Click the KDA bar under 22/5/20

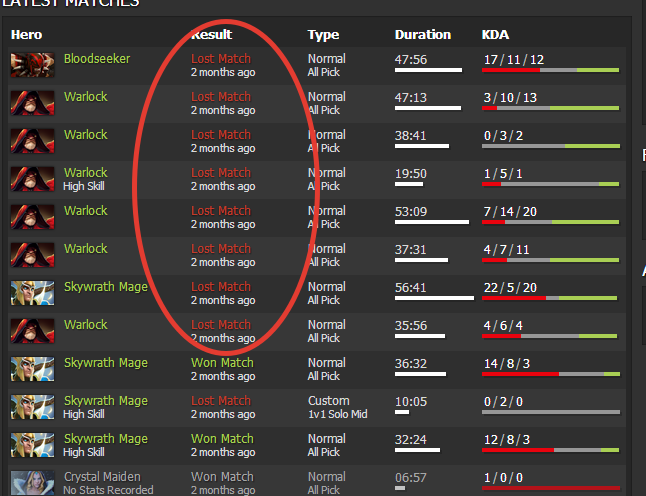(550, 298)
